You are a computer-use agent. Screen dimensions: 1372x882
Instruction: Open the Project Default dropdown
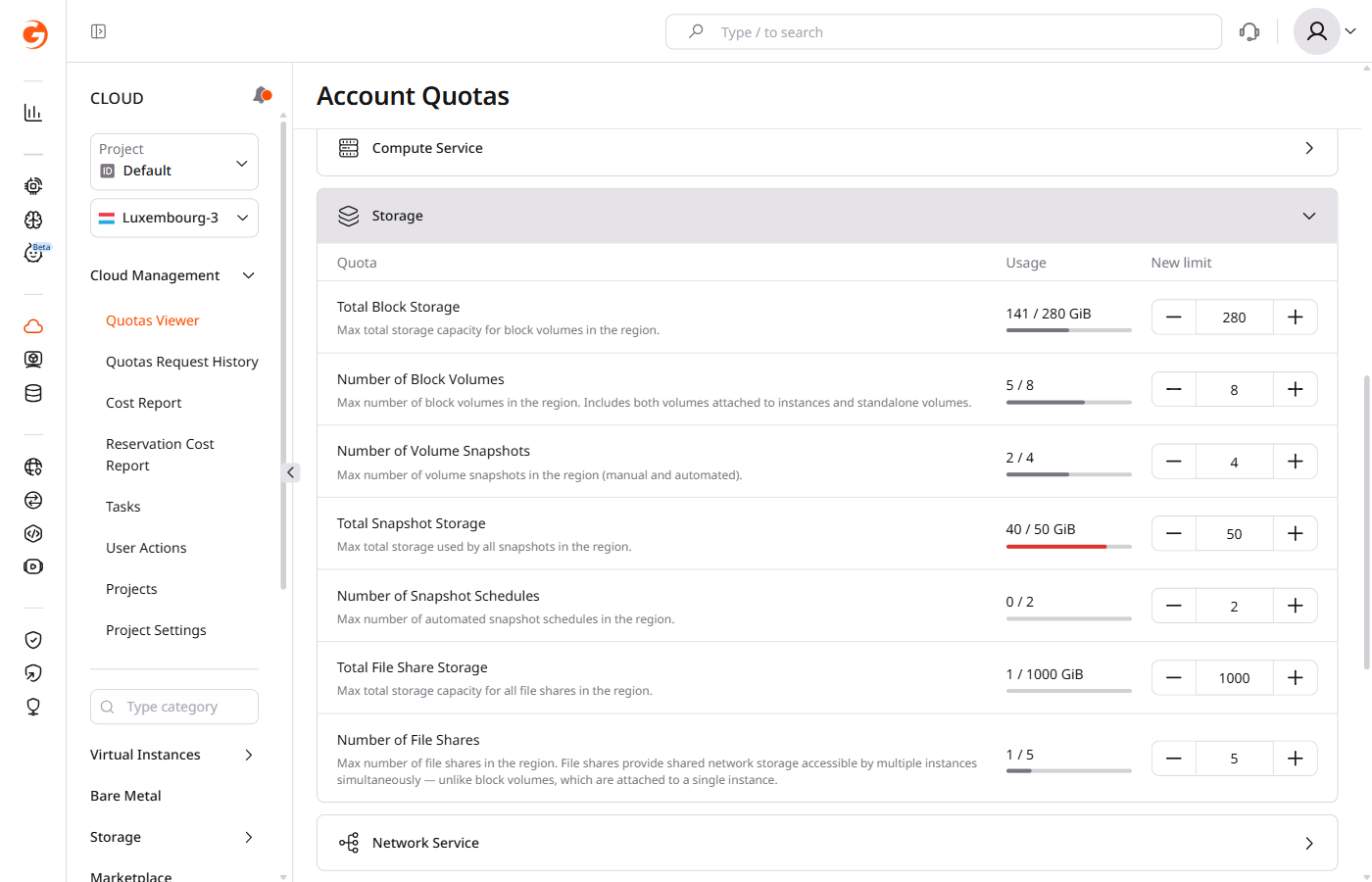pos(174,162)
